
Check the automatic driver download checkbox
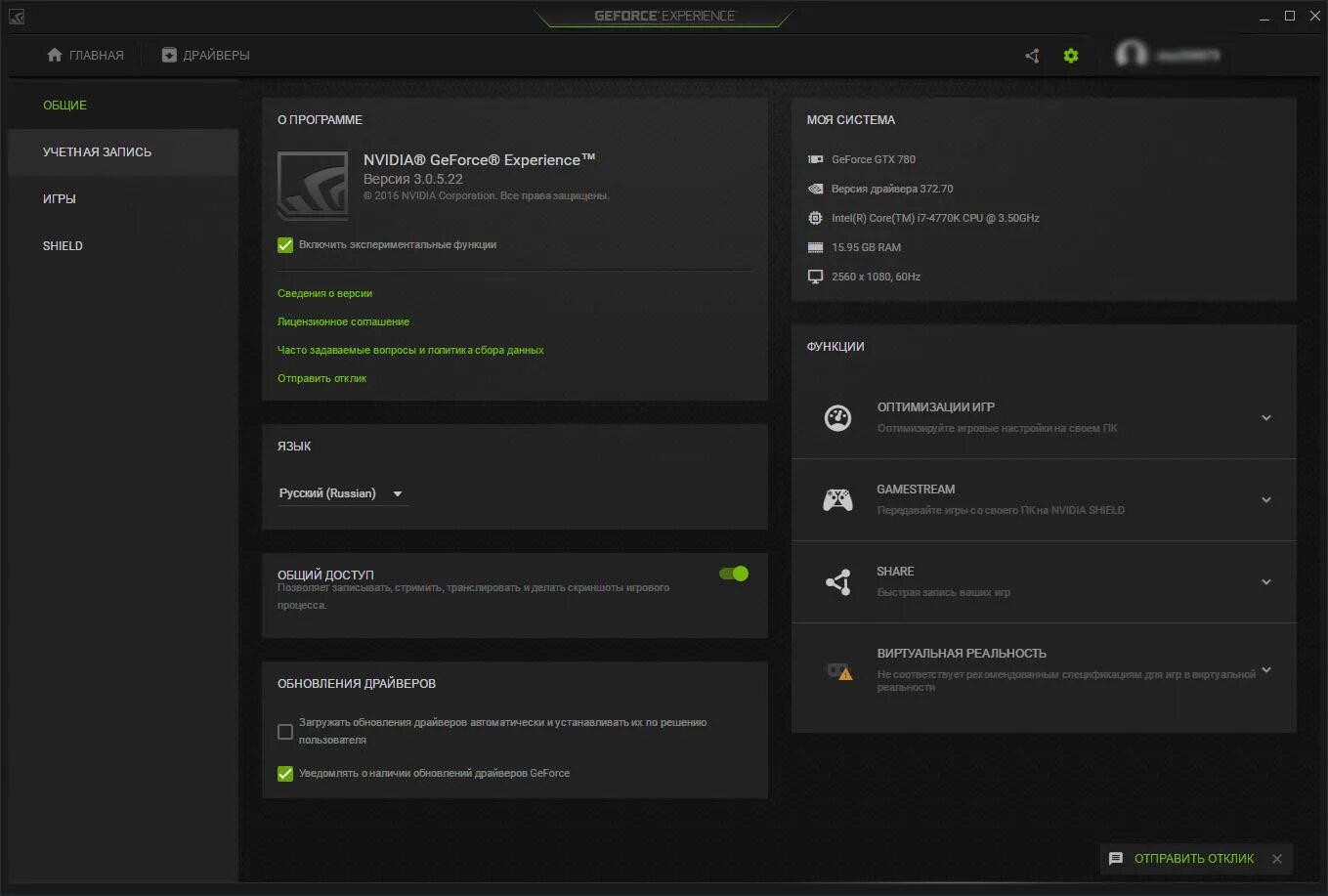coord(285,731)
